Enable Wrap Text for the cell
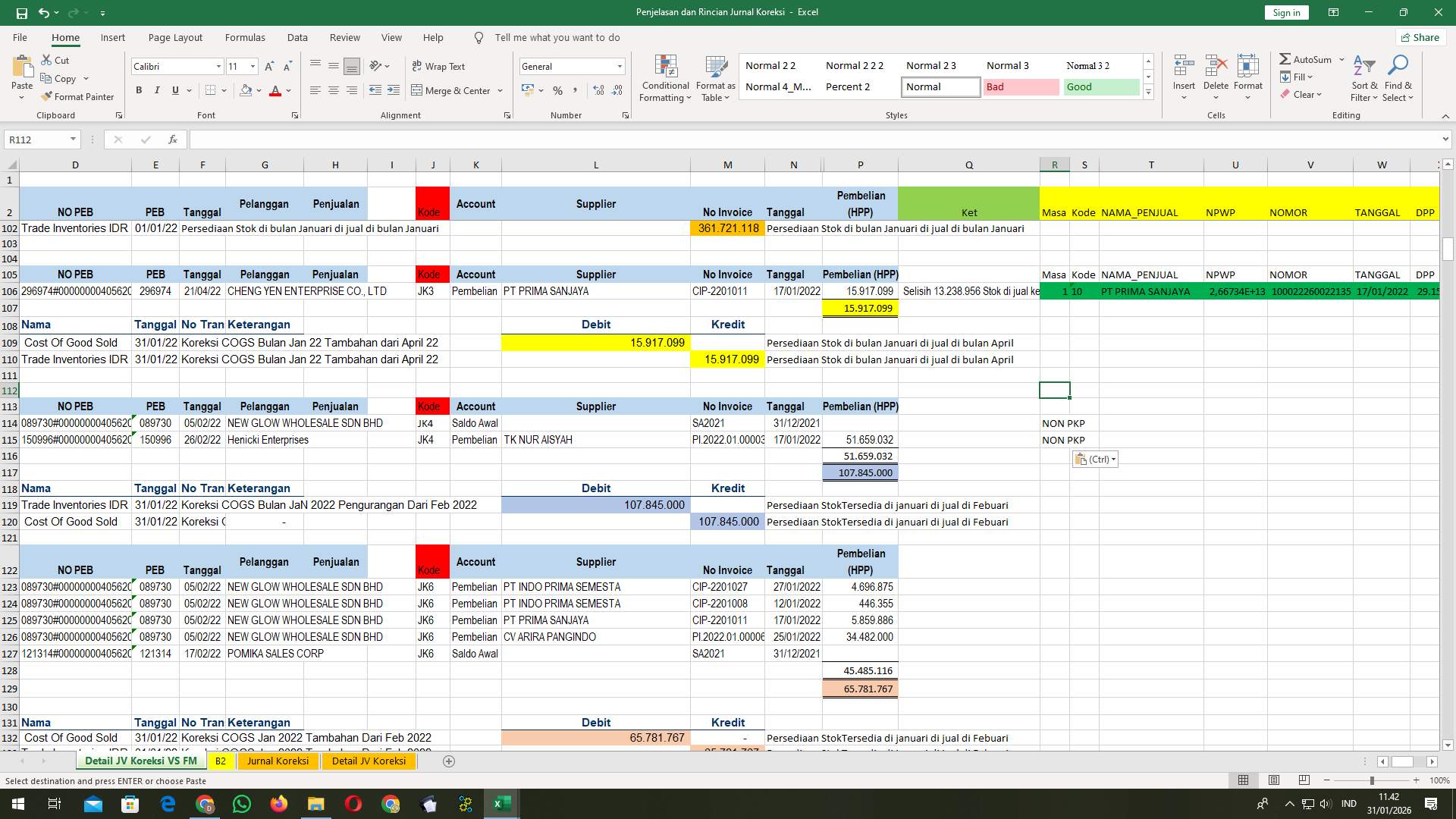This screenshot has width=1456, height=819. click(438, 66)
